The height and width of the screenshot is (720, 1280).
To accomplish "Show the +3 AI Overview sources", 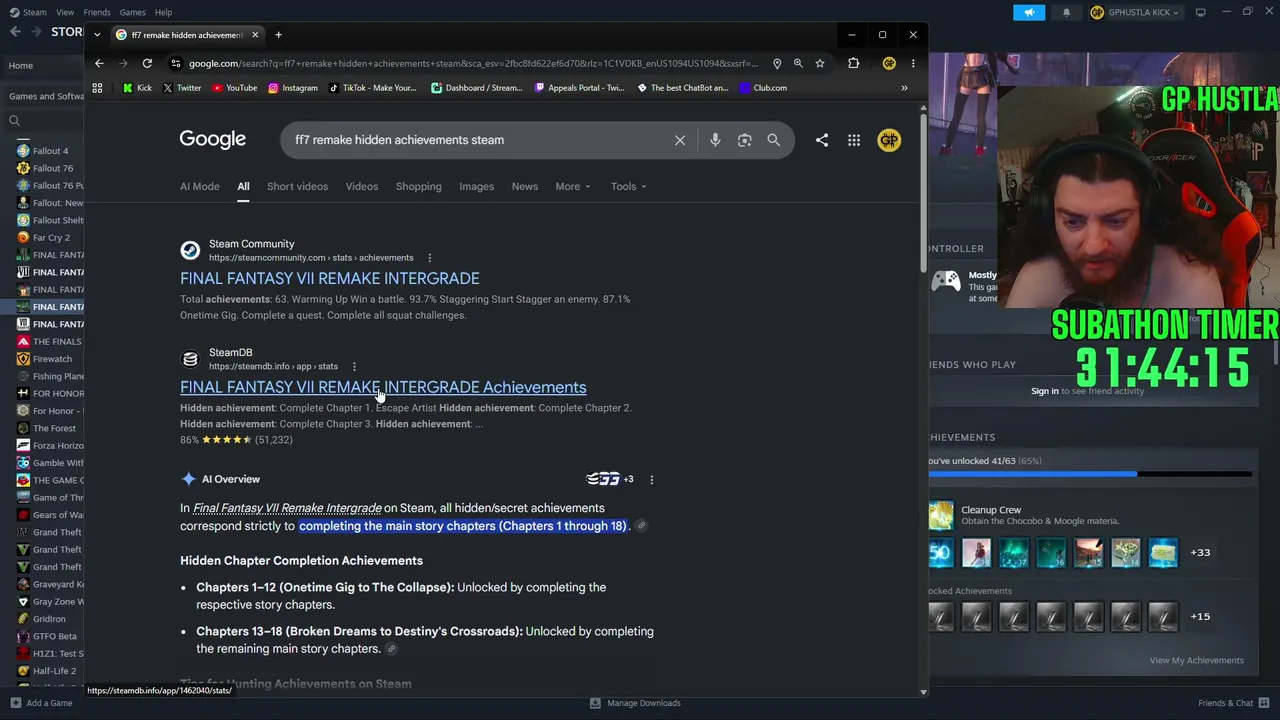I will 610,479.
